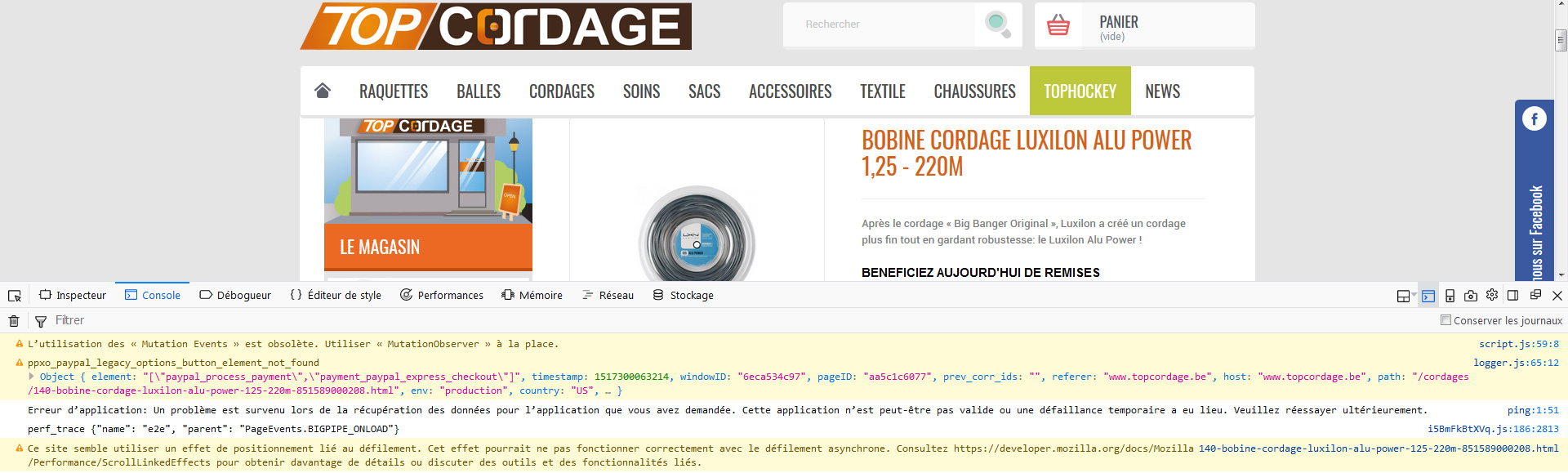Image resolution: width=1568 pixels, height=473 pixels.
Task: Open devtools in separate window
Action: click(x=1535, y=295)
